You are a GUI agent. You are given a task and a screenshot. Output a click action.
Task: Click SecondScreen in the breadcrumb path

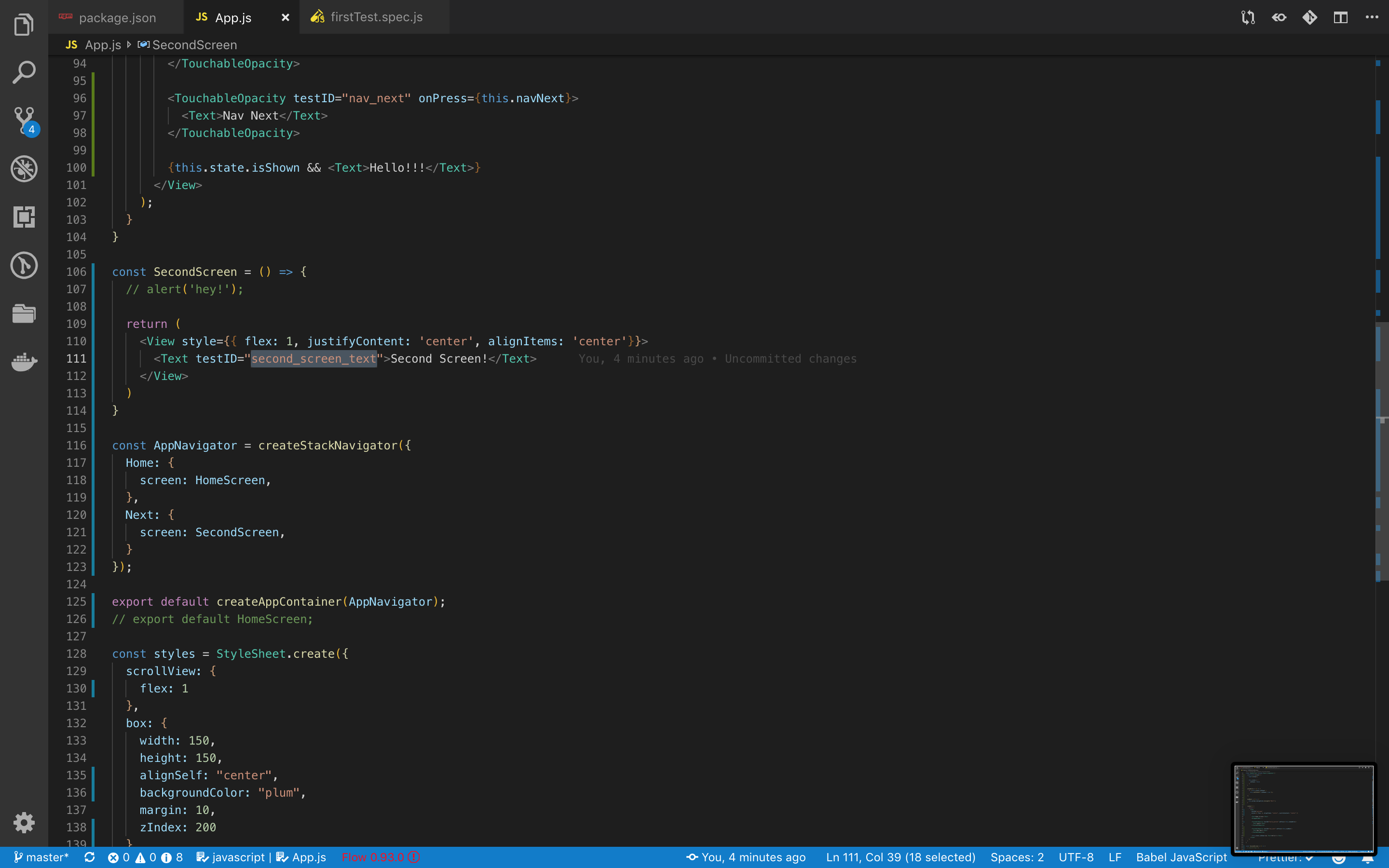(194, 45)
